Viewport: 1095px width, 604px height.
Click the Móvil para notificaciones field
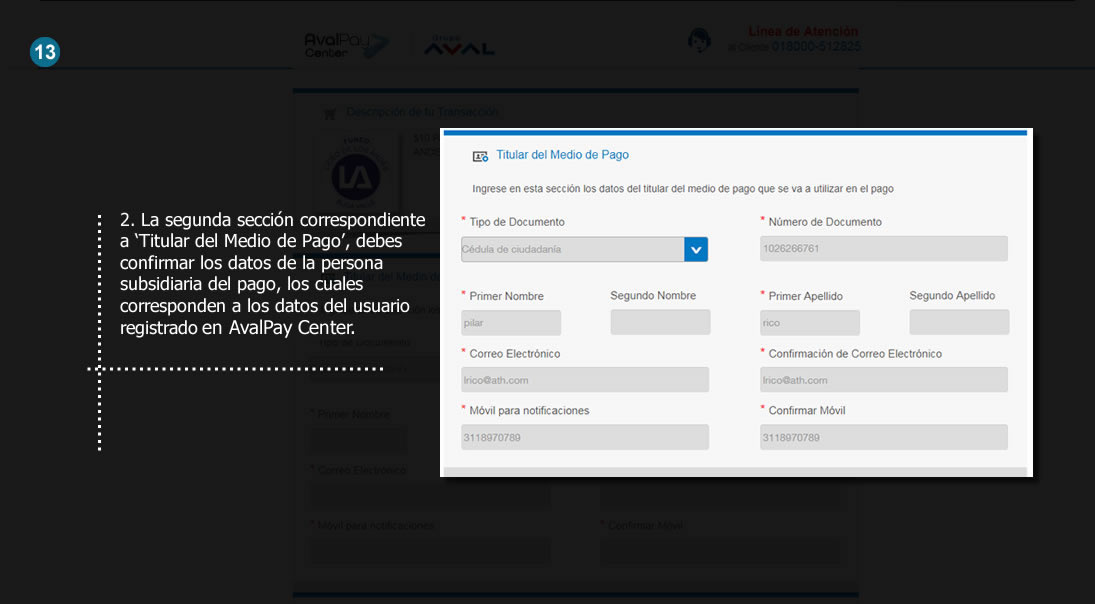click(584, 437)
